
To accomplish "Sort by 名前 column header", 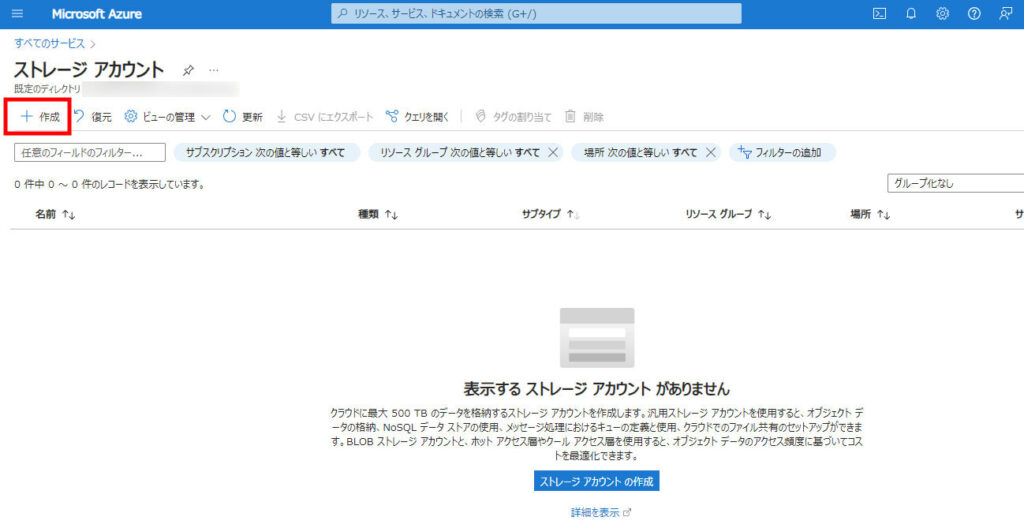I will 55,214.
